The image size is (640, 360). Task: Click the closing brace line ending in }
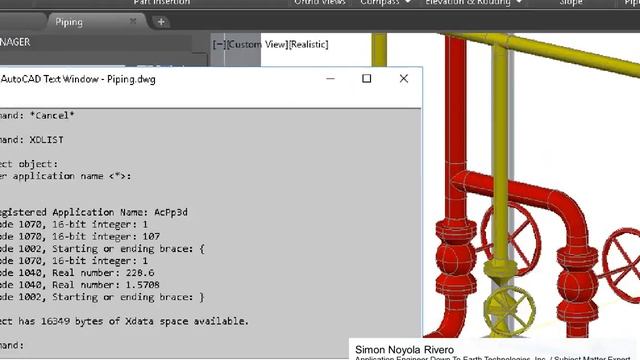[102, 297]
